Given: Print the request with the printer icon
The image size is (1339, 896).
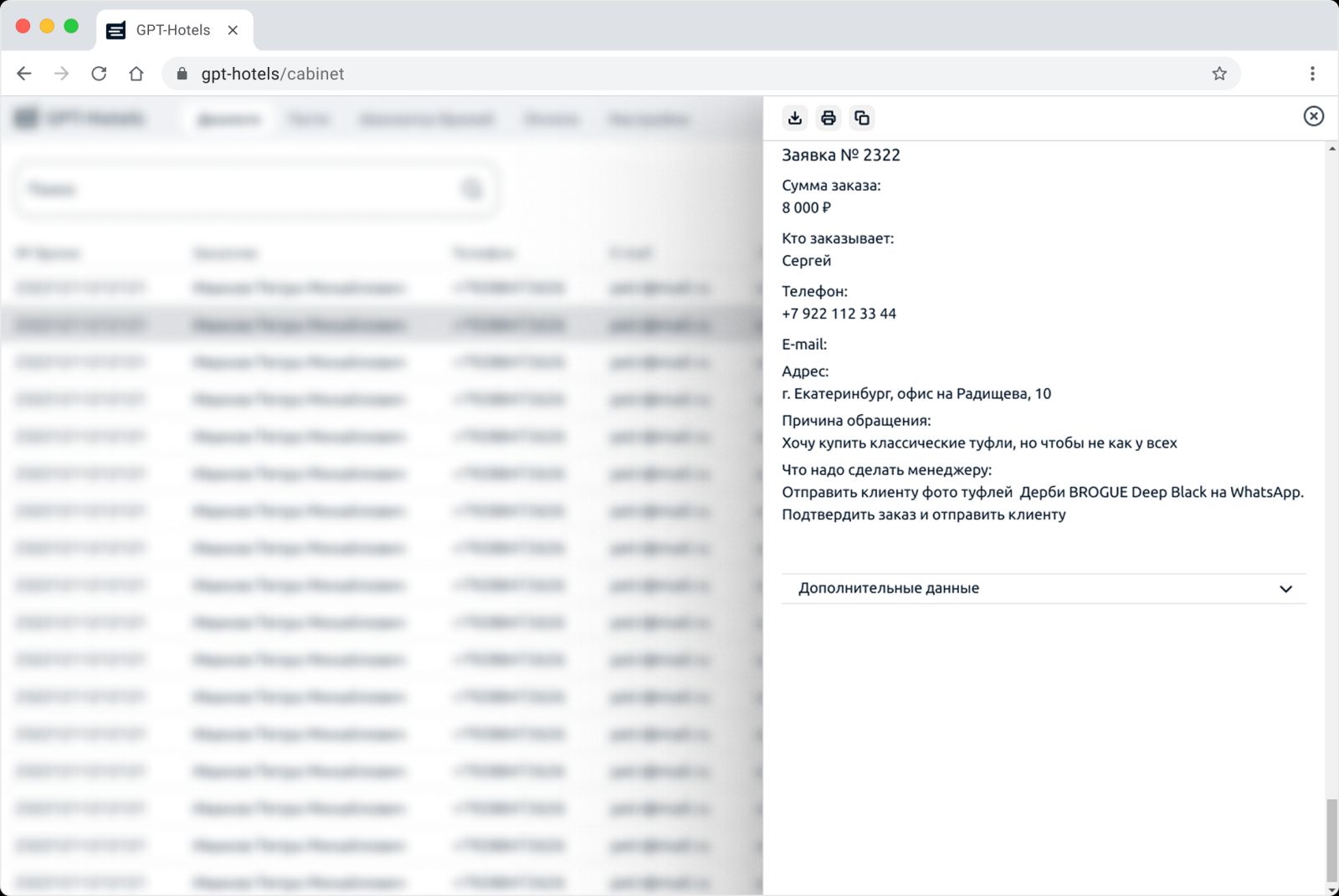Looking at the screenshot, I should coord(828,118).
